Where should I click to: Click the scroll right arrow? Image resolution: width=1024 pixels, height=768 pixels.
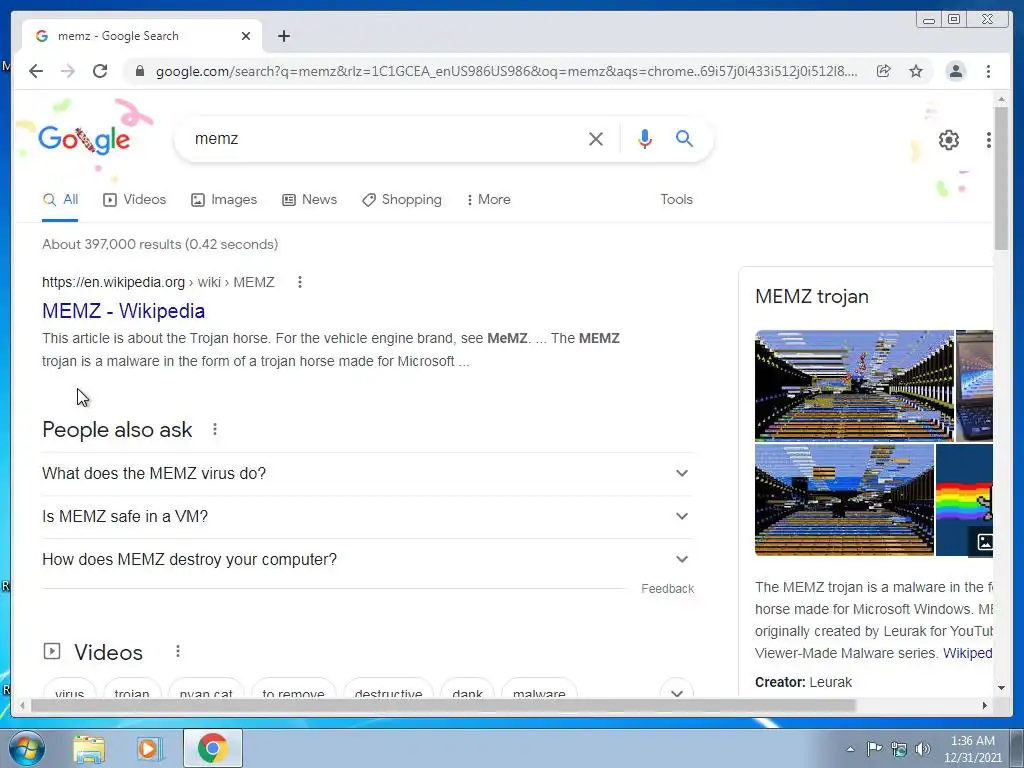(985, 705)
